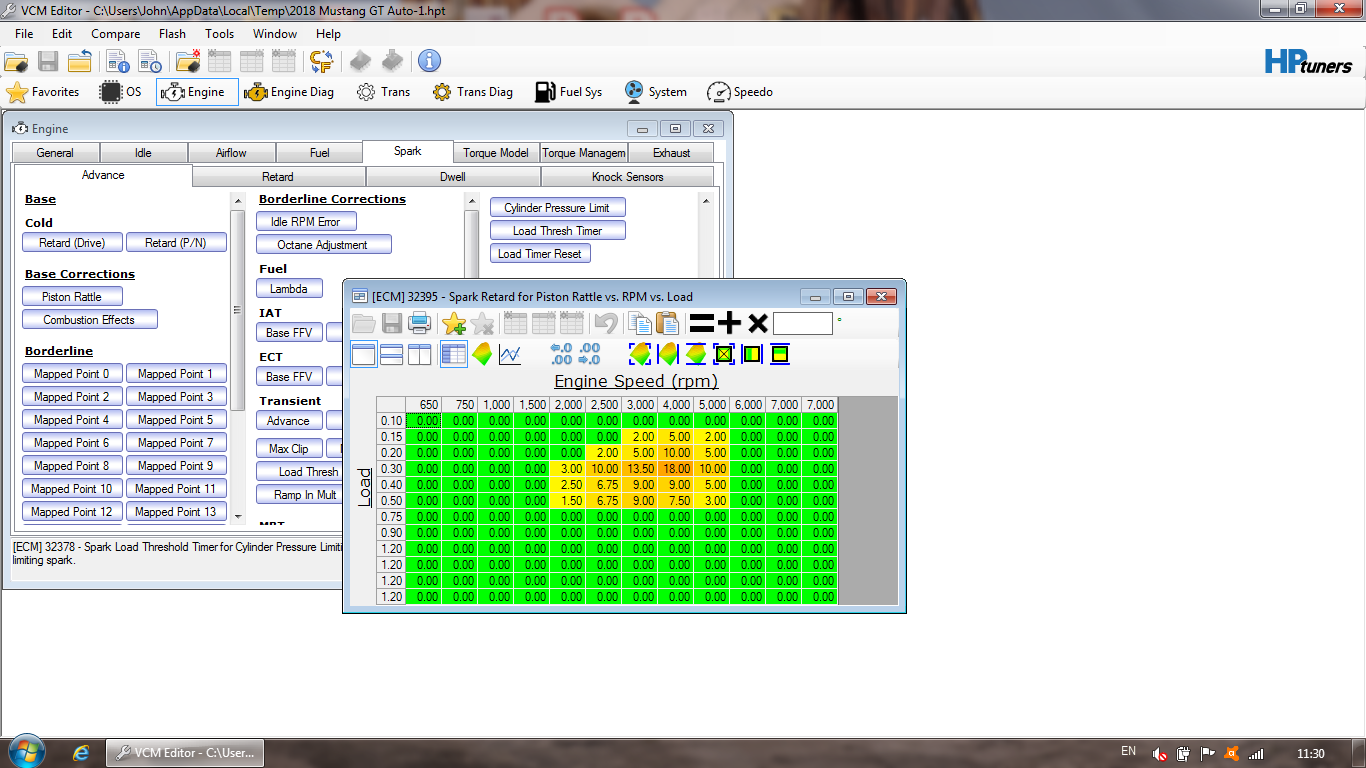This screenshot has width=1366, height=768.
Task: Open the Compare menu
Action: point(115,34)
